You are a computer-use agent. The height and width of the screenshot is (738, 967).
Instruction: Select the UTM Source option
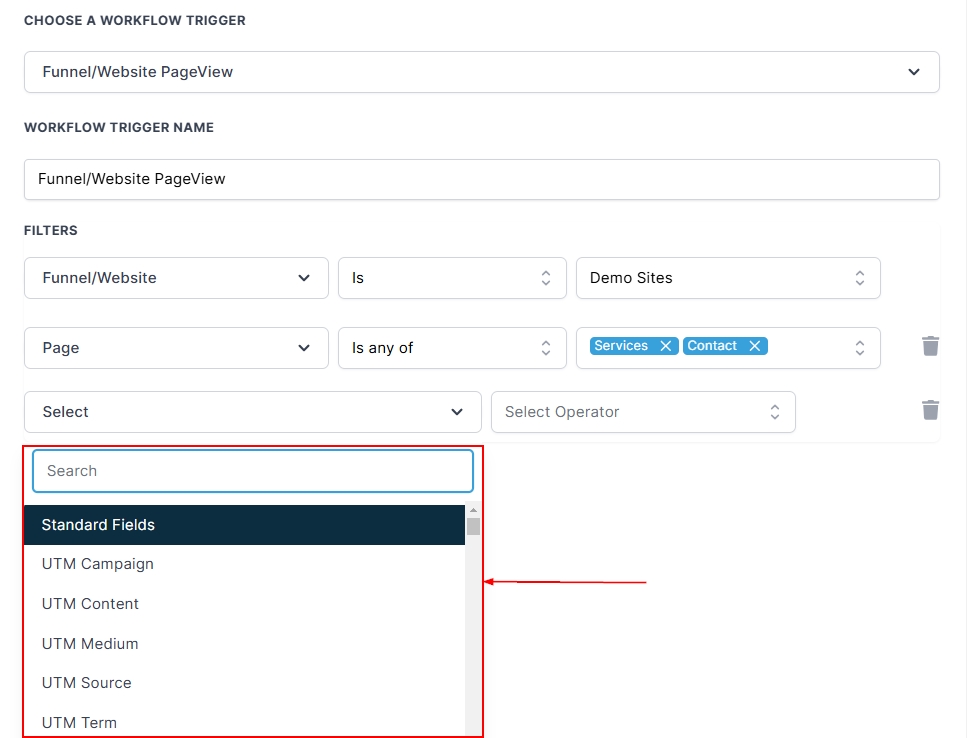click(87, 683)
